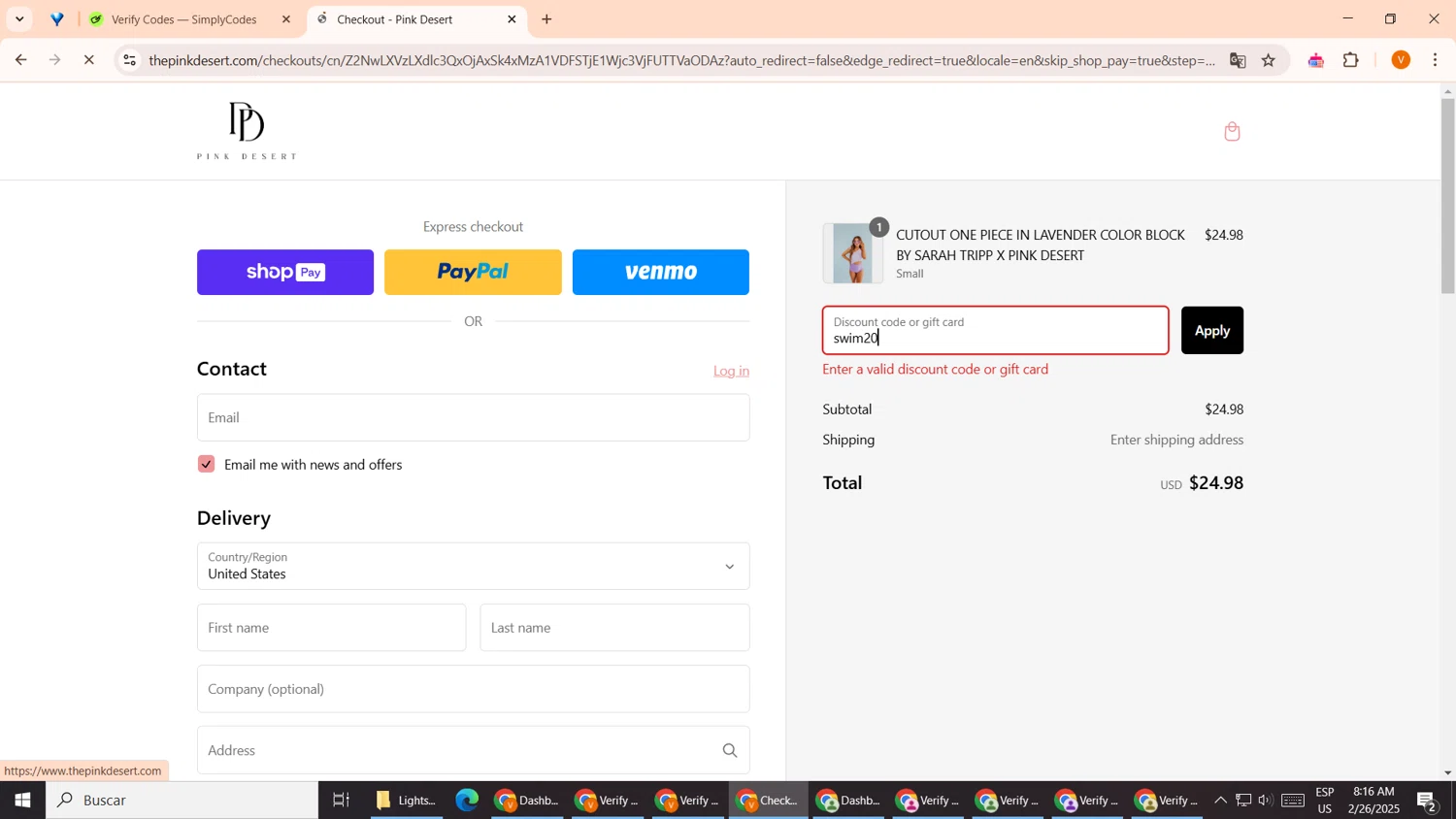The image size is (1456, 819).
Task: Switch to the Check... Chrome taskbar window
Action: 768,801
